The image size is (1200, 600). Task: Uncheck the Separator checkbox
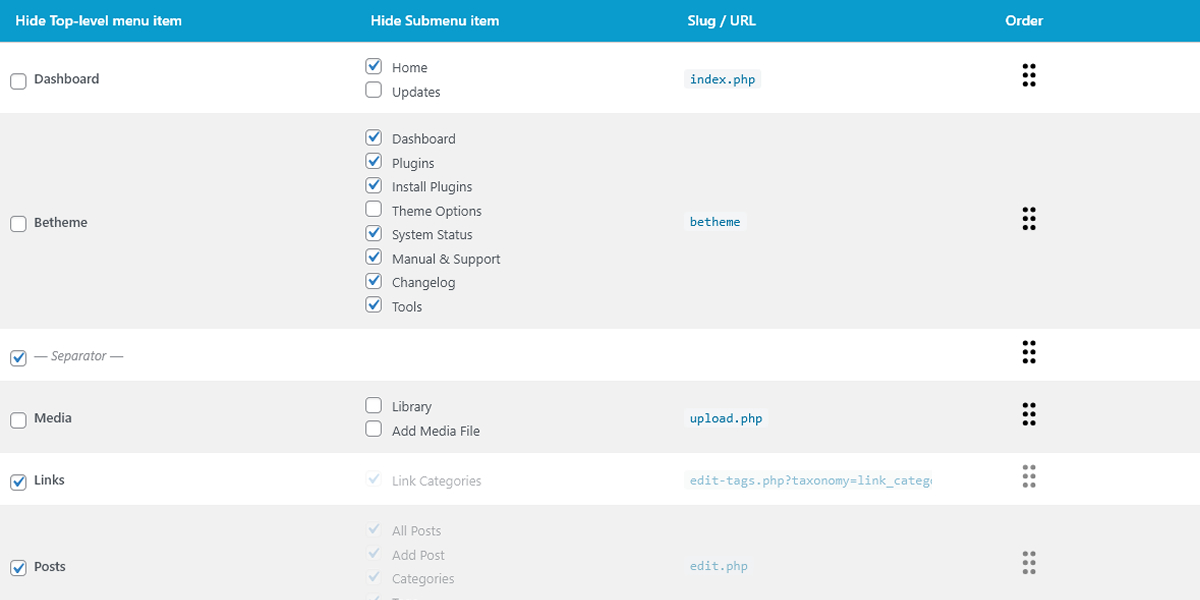click(x=18, y=358)
